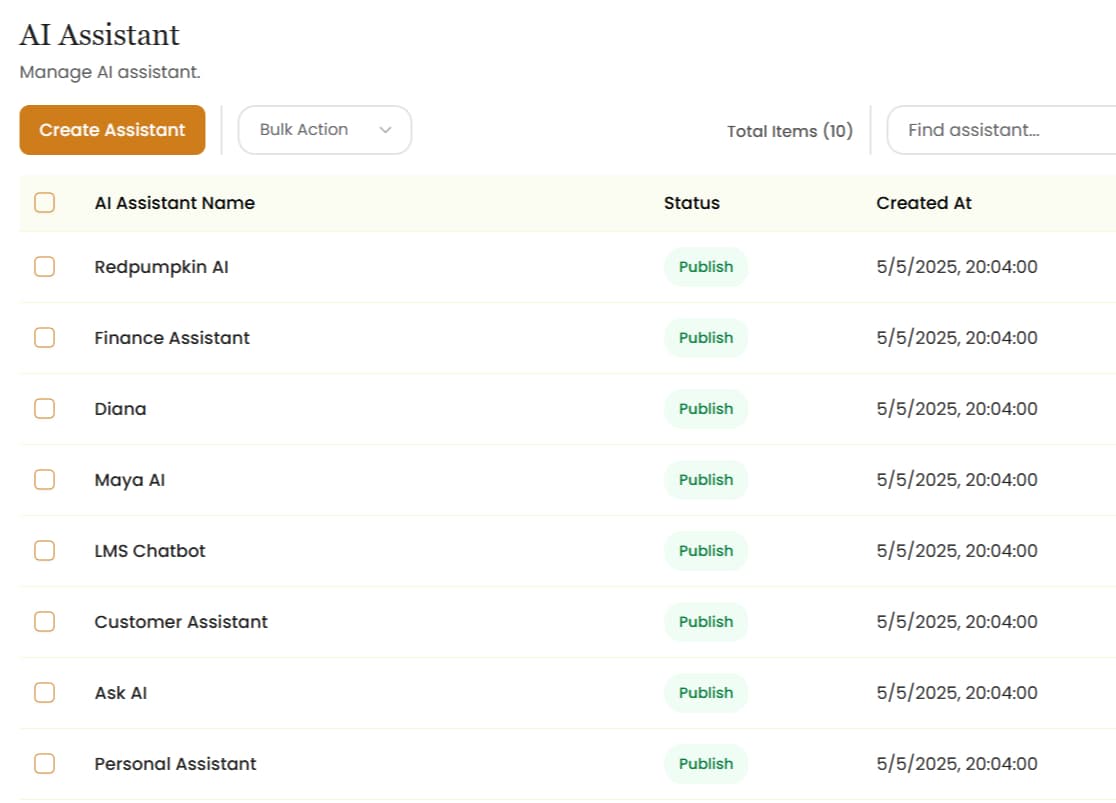
Task: Open the Redpumpkin AI assistant name
Action: click(x=161, y=267)
